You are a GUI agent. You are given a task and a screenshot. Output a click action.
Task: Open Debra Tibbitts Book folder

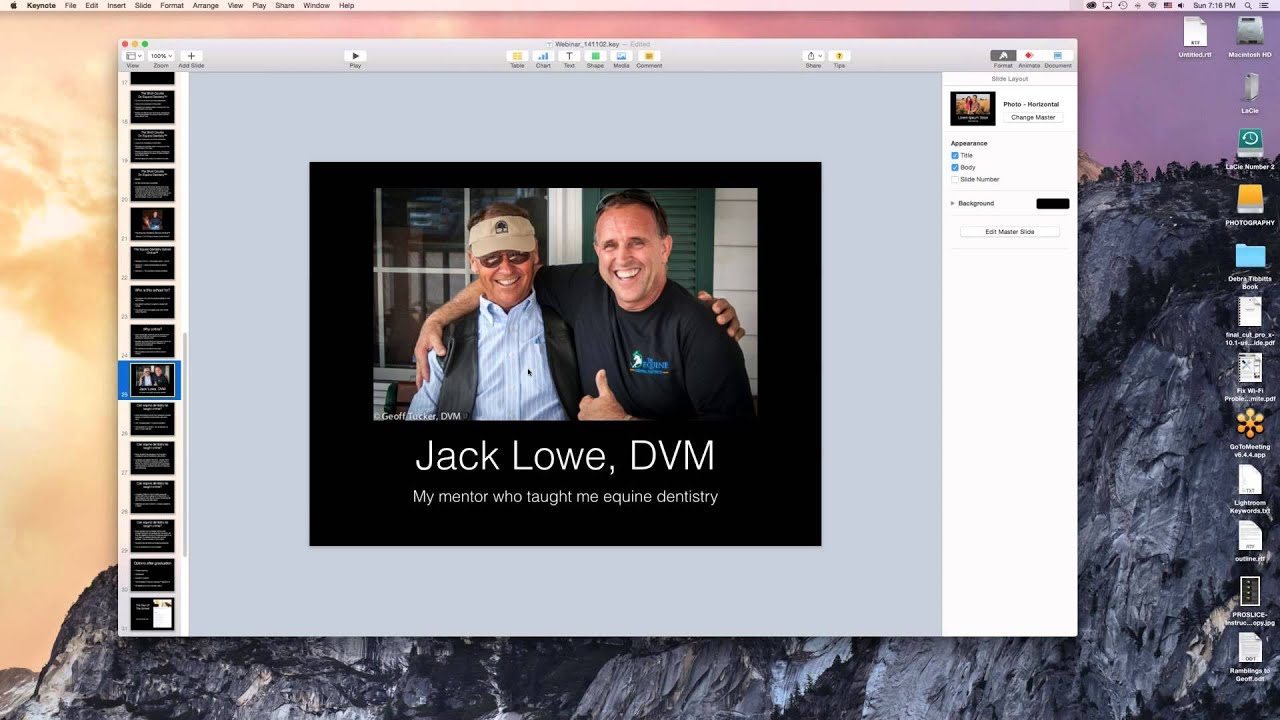1250,264
